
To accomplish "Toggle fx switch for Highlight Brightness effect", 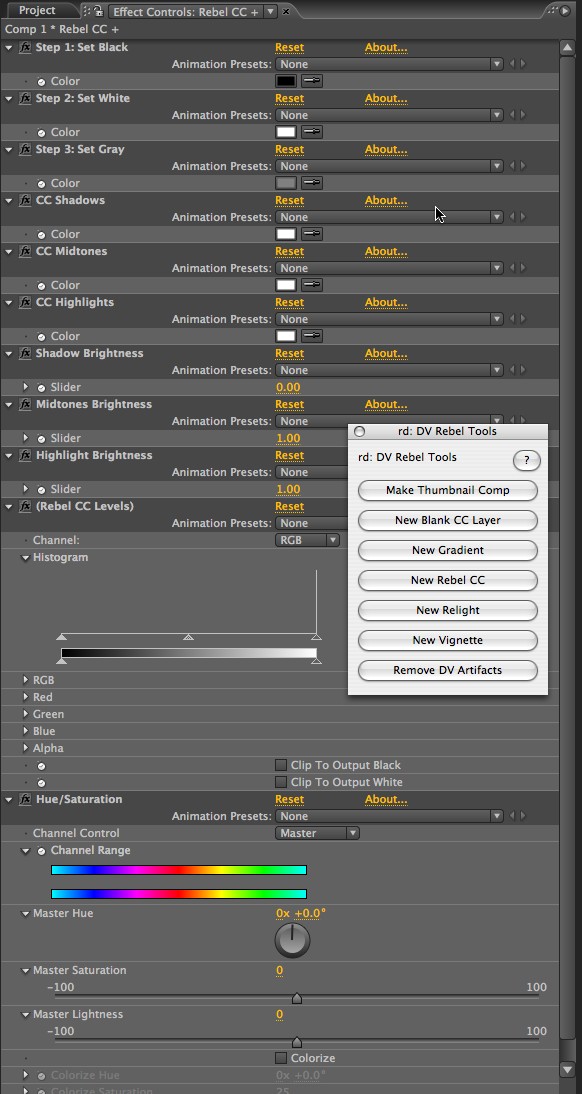I will point(25,456).
